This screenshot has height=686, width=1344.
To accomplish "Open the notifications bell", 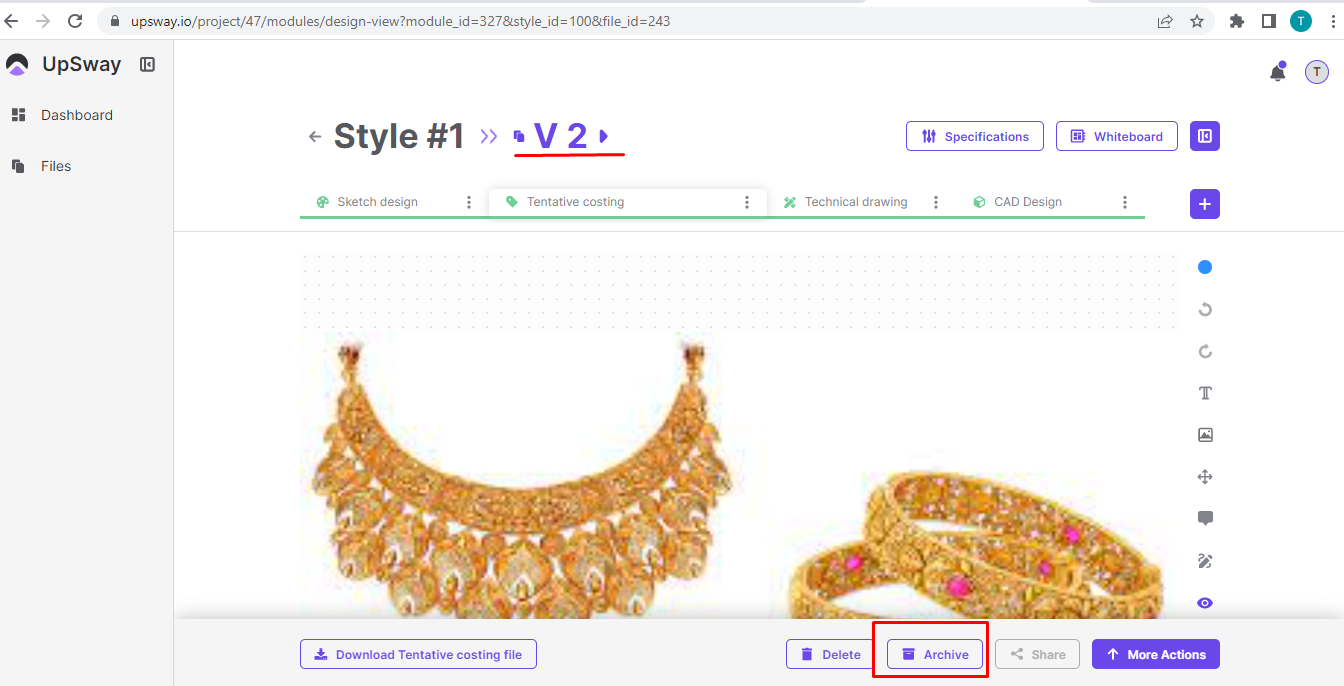I will pos(1277,72).
